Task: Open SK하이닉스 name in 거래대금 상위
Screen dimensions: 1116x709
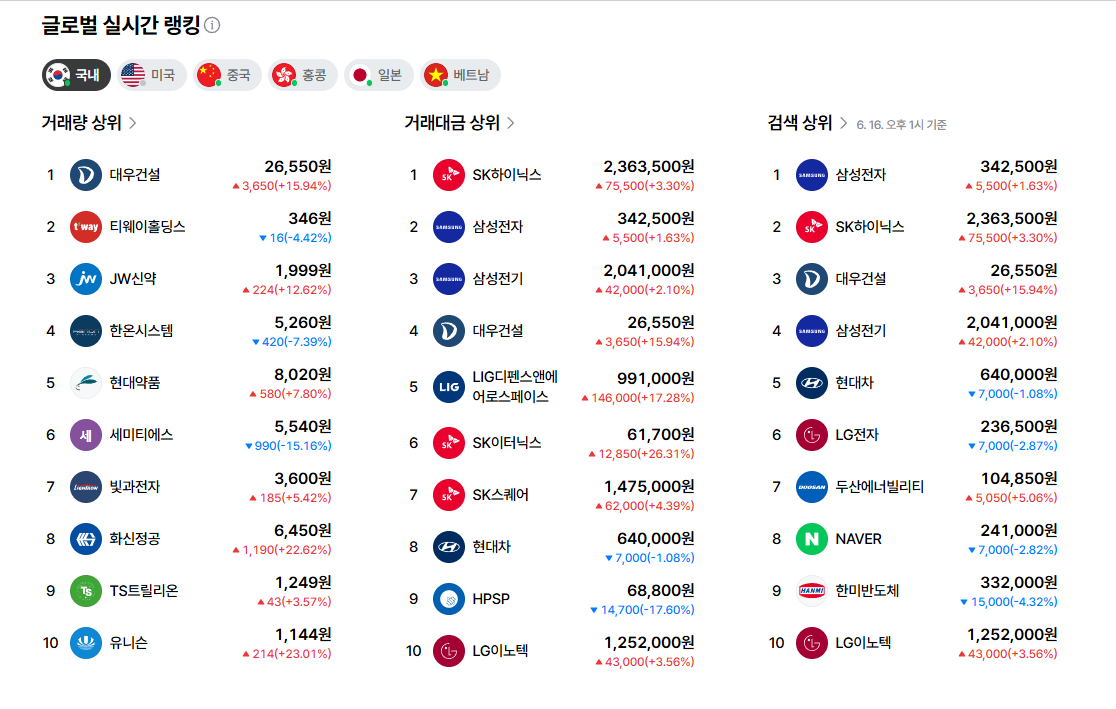Action: click(507, 175)
